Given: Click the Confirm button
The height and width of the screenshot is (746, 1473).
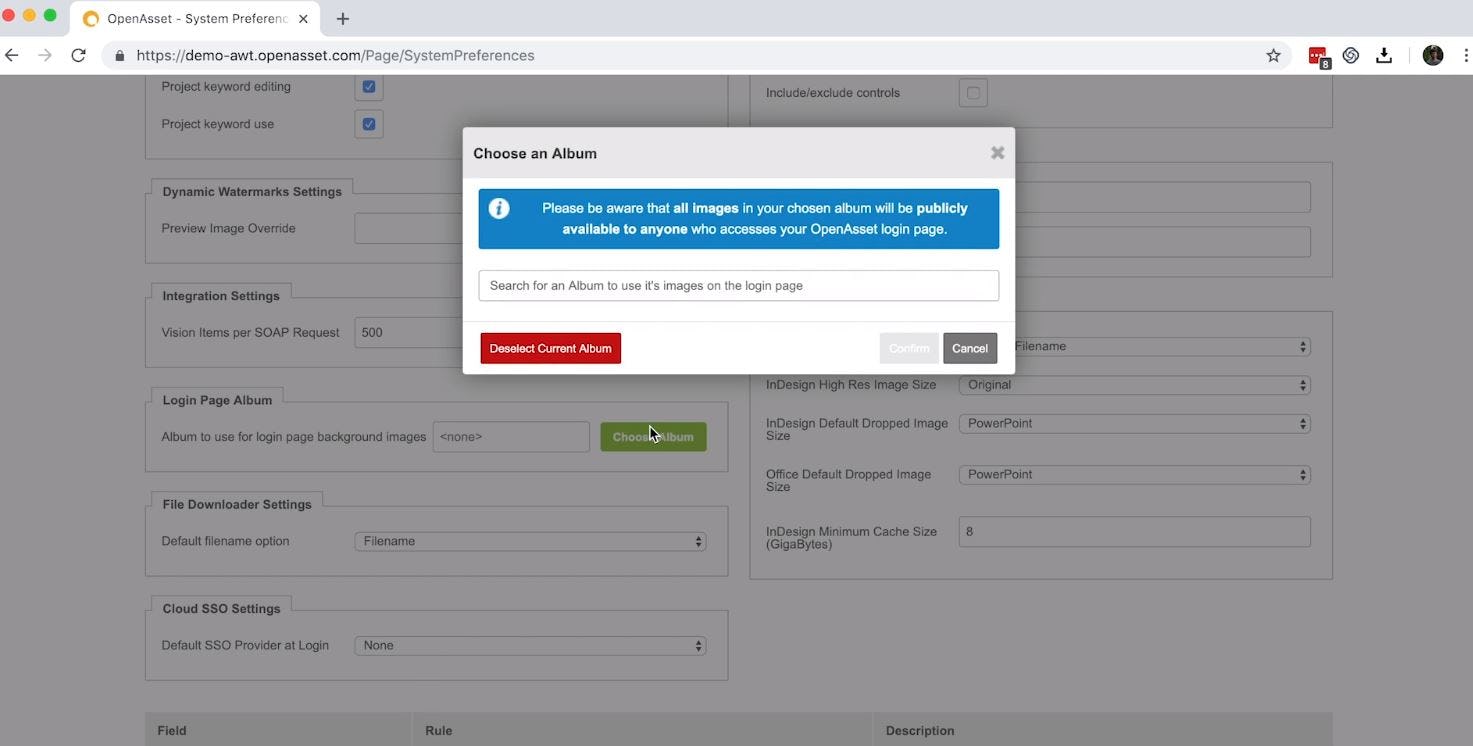Looking at the screenshot, I should coord(909,348).
